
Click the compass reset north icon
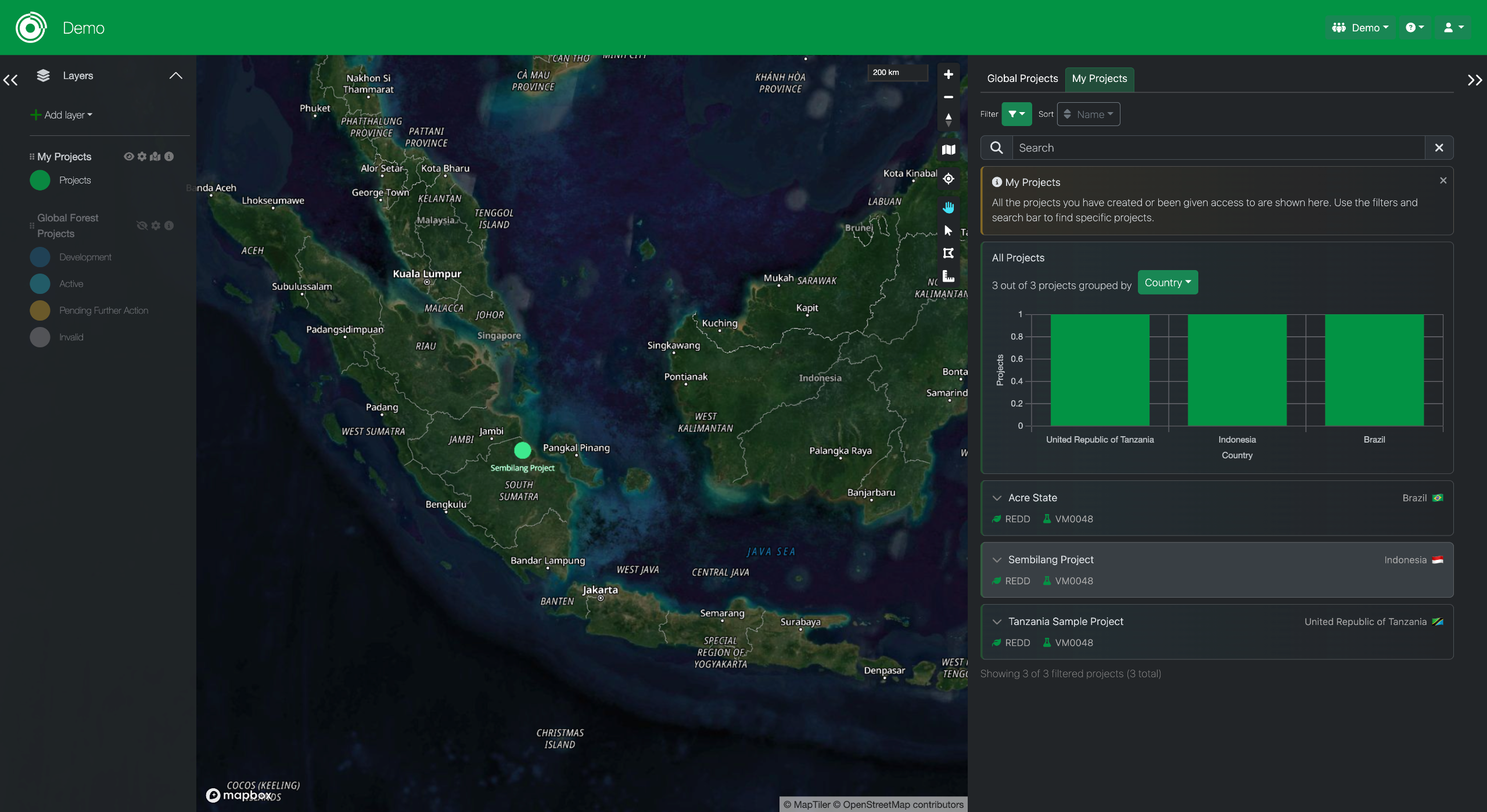(x=948, y=120)
